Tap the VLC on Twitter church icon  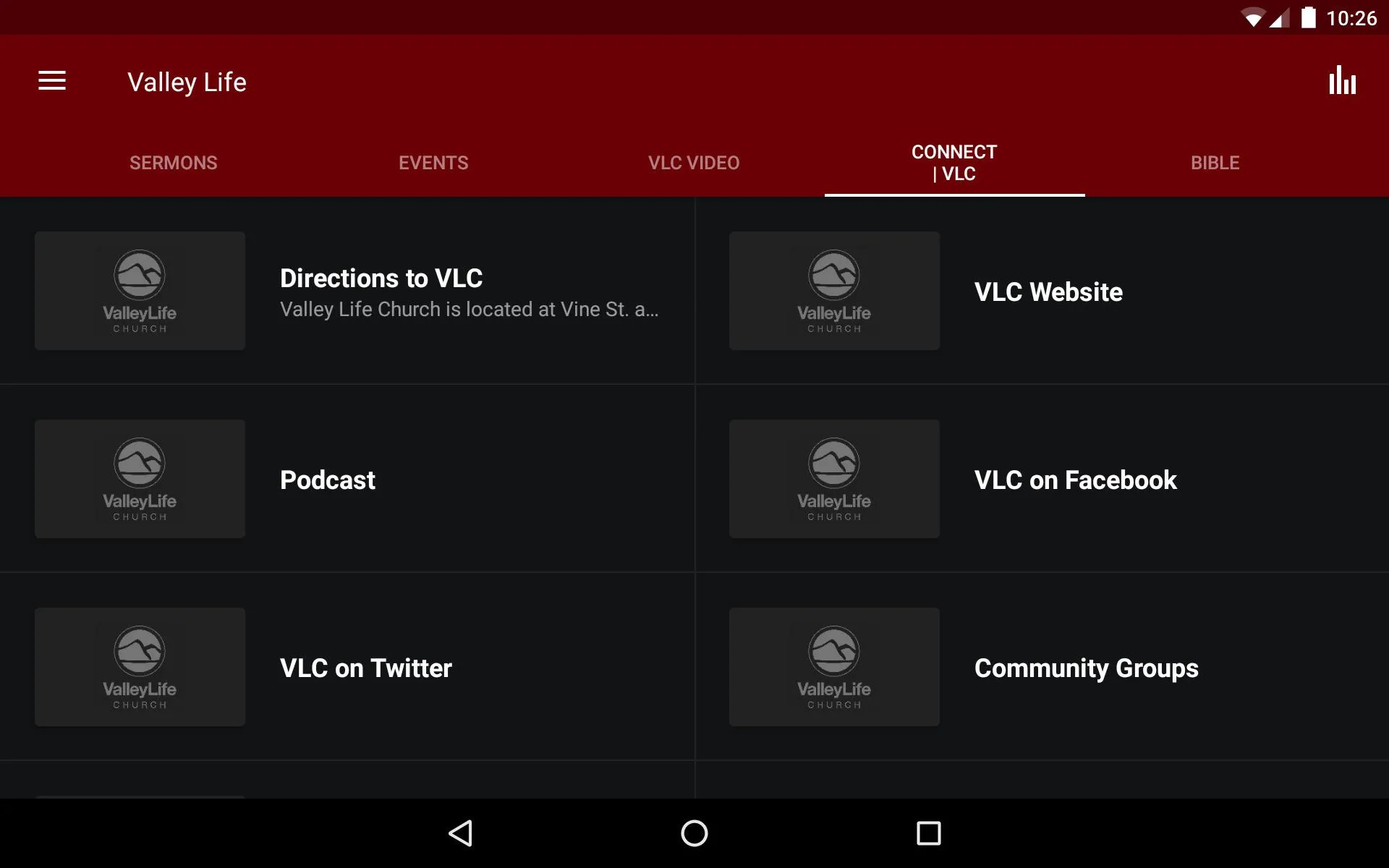click(139, 666)
